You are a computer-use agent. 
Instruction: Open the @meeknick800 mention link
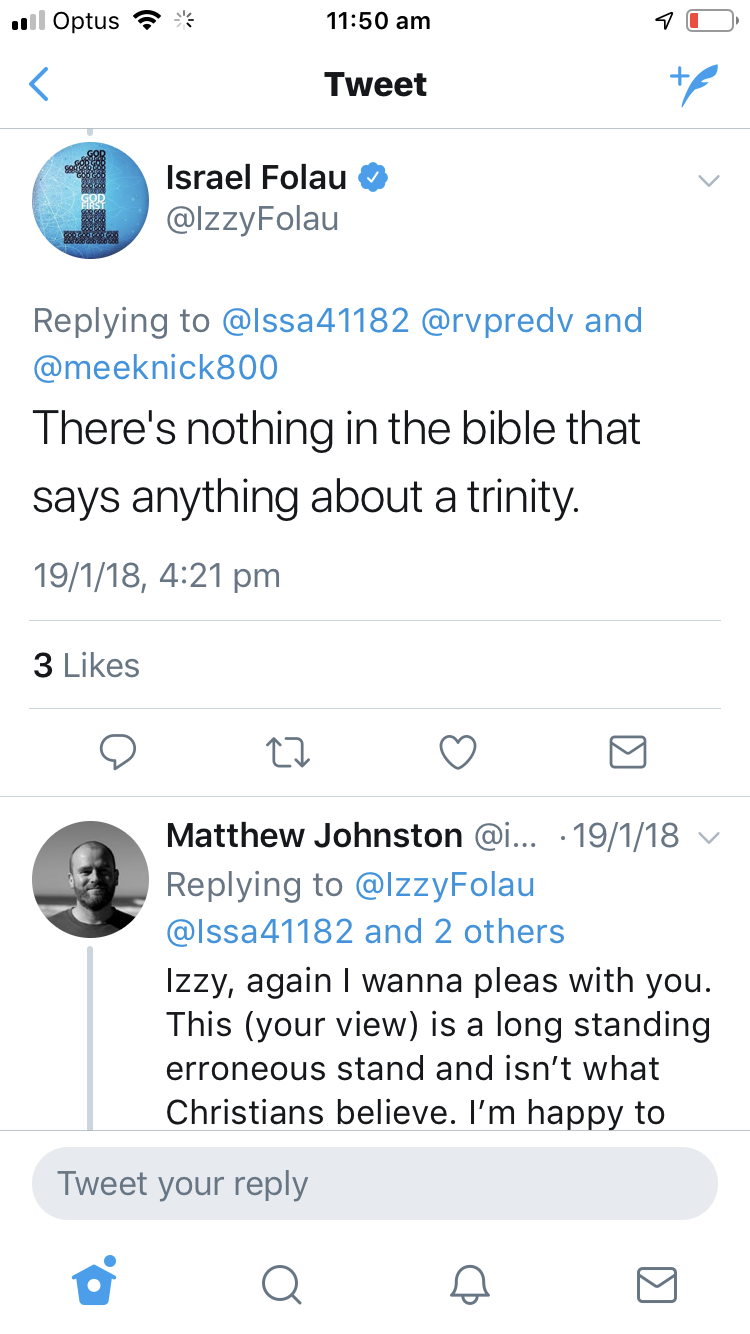(x=156, y=368)
